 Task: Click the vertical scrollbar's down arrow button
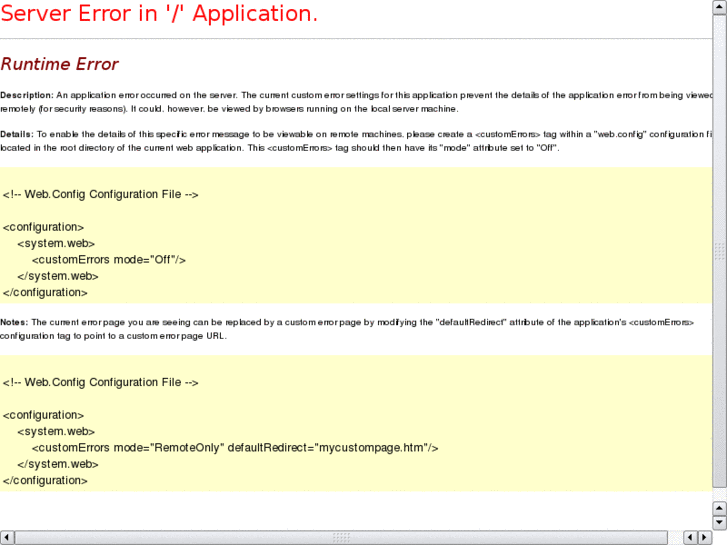pos(719,522)
